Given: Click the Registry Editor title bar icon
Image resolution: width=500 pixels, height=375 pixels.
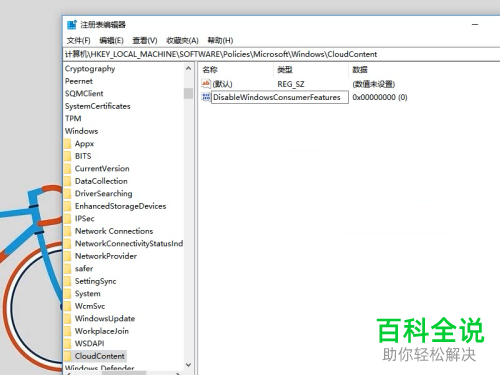Looking at the screenshot, I should coord(72,25).
